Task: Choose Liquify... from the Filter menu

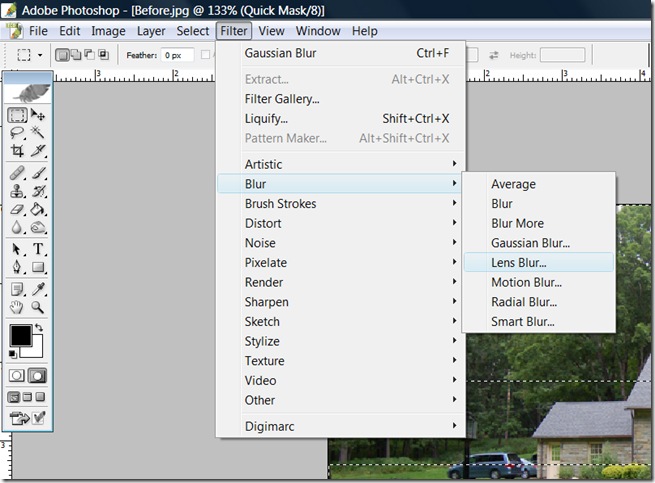Action: point(341,119)
